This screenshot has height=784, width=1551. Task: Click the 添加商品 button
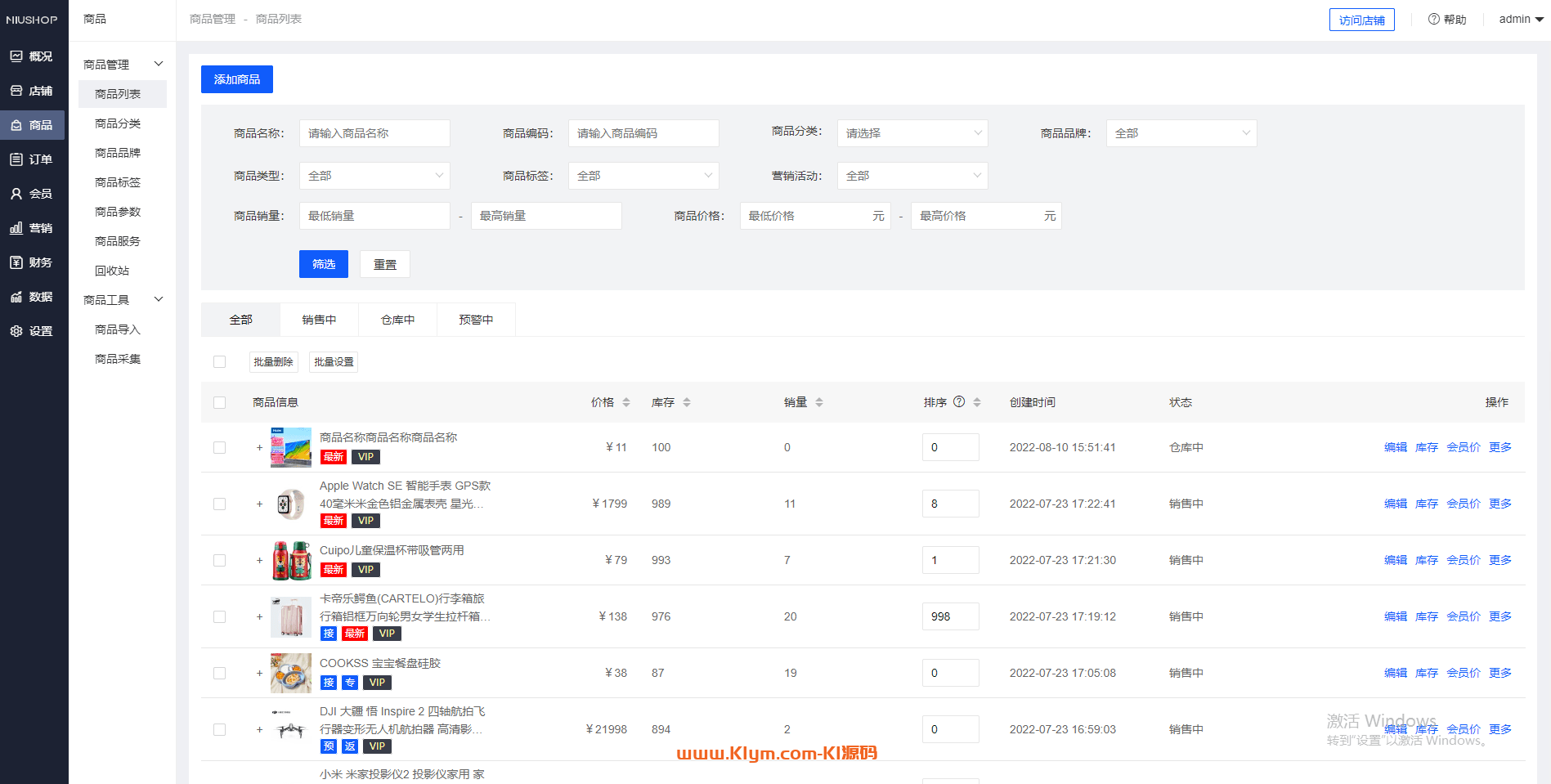[237, 79]
